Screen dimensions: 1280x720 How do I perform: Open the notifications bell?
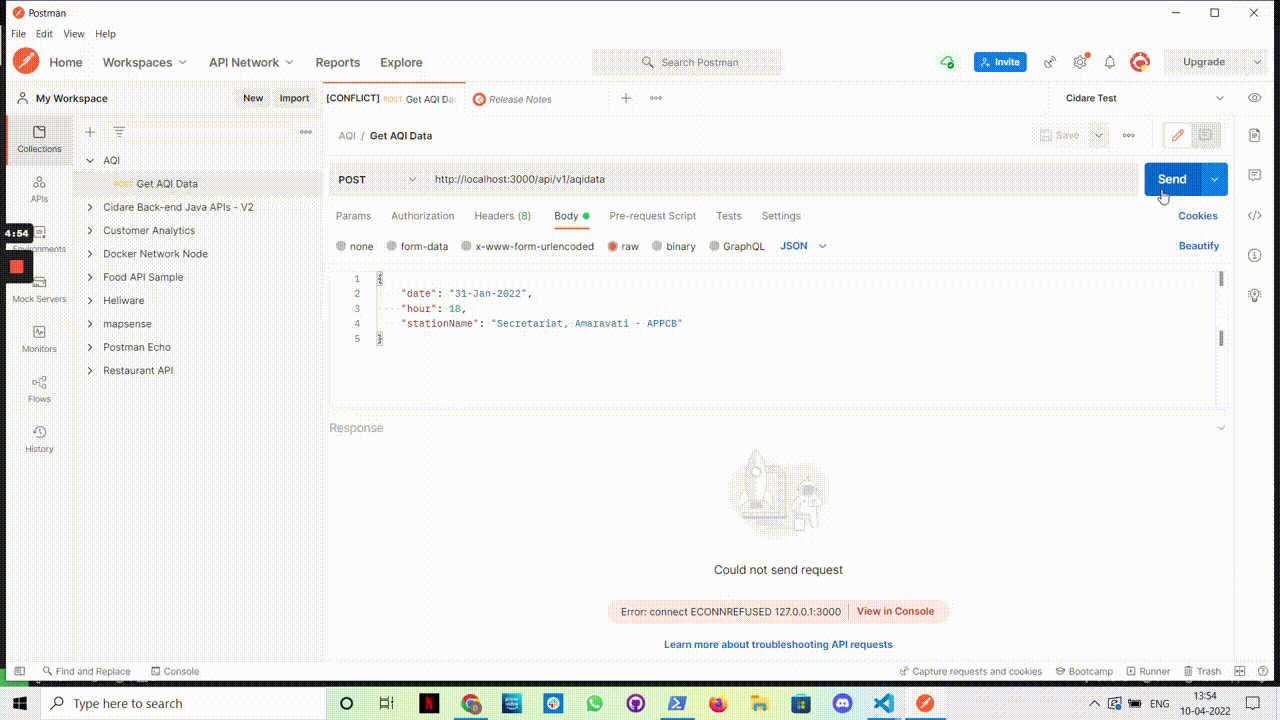pyautogui.click(x=1110, y=61)
